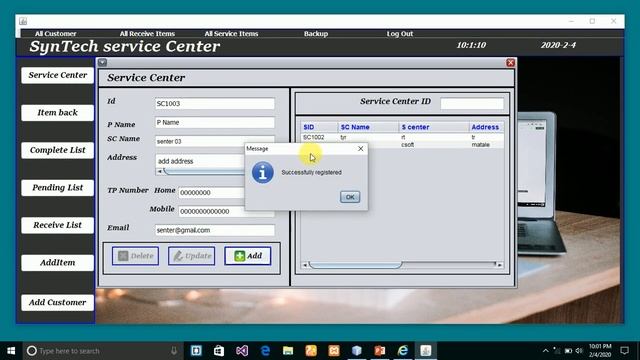640x360 pixels.
Task: Open the All Service Items menu
Action: 231,33
